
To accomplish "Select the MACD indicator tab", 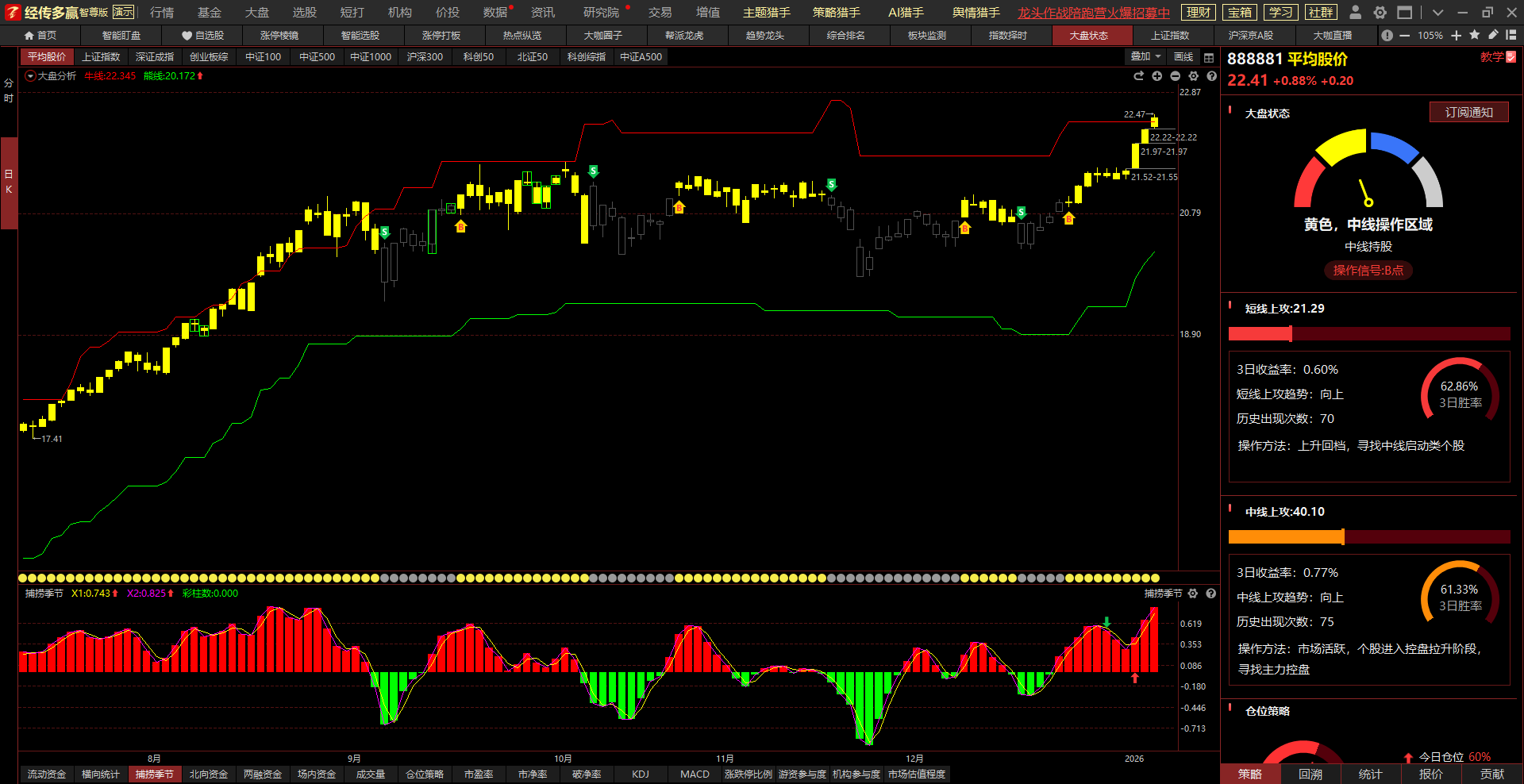I will pos(695,774).
